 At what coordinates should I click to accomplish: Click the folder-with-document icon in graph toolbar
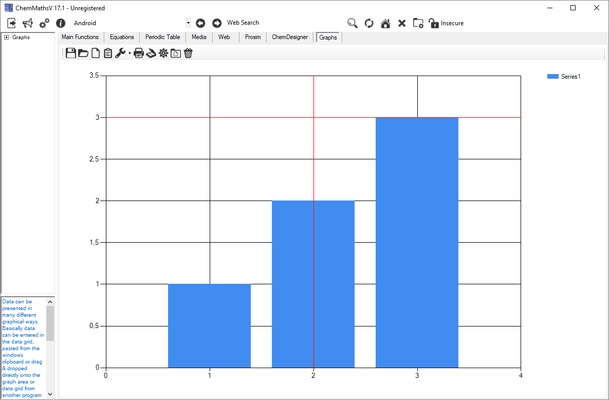[x=176, y=53]
